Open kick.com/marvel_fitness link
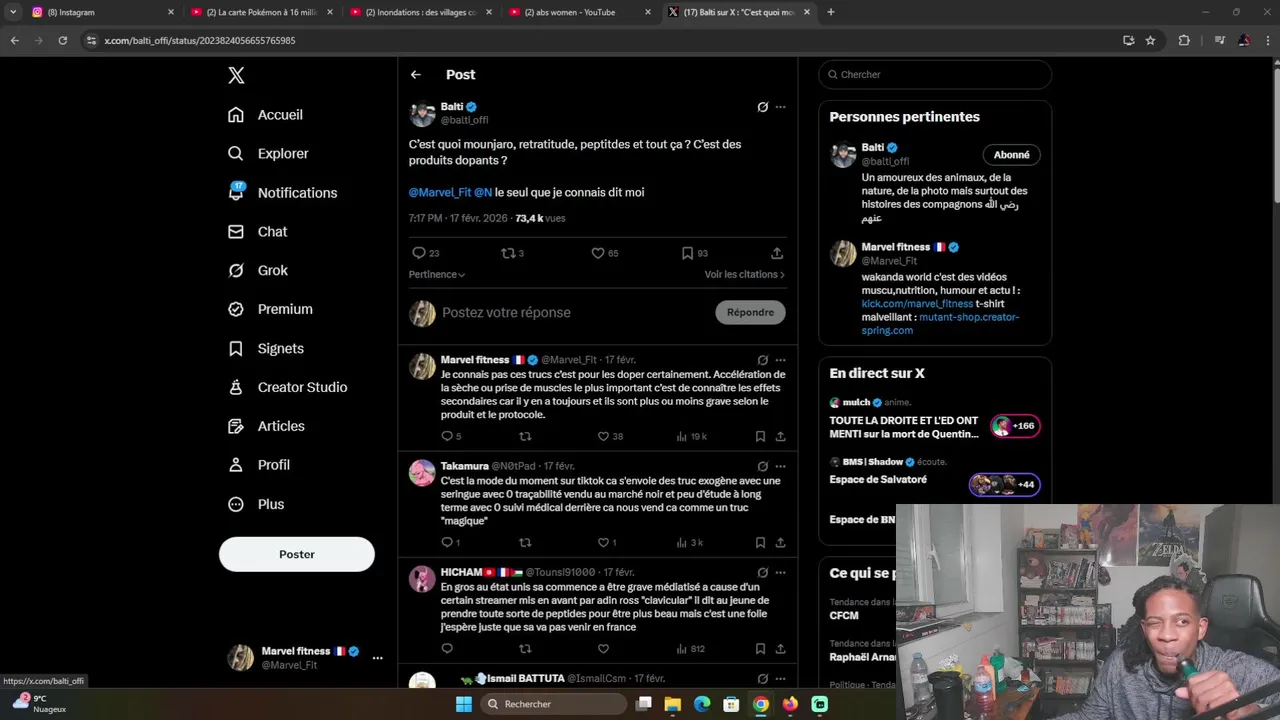This screenshot has height=720, width=1280. click(x=917, y=304)
